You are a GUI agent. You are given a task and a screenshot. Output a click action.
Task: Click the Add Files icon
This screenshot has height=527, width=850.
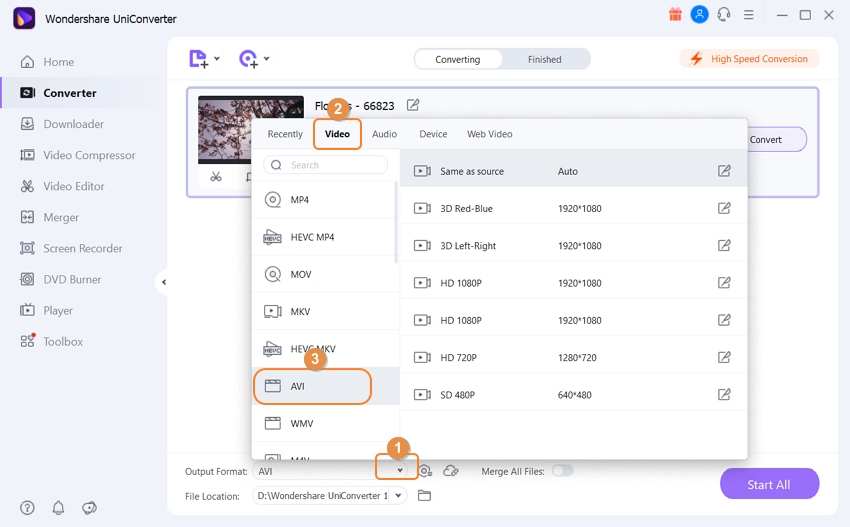click(x=198, y=59)
